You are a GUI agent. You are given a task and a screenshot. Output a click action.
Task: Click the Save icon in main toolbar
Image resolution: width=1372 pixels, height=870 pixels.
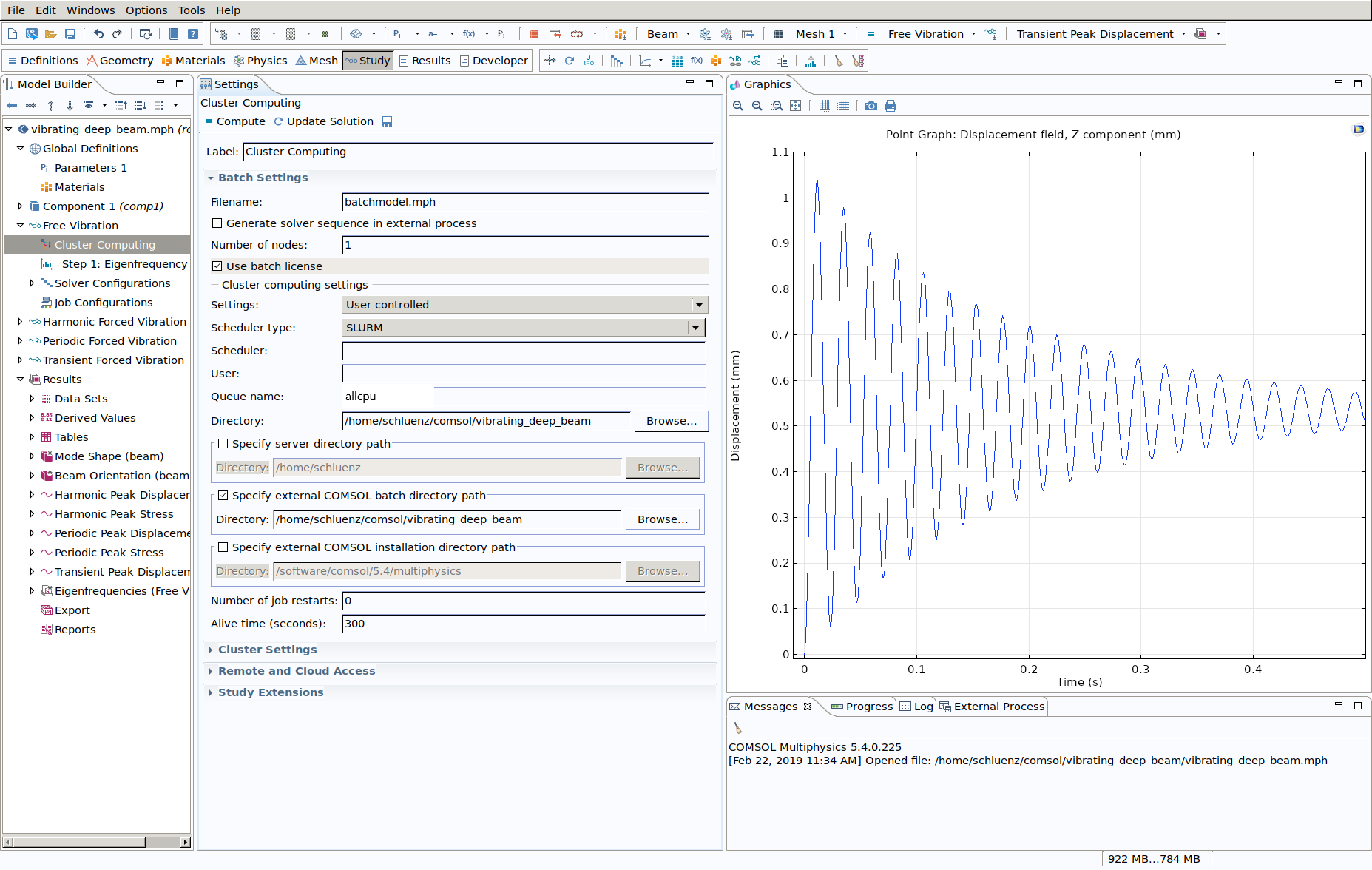point(70,34)
